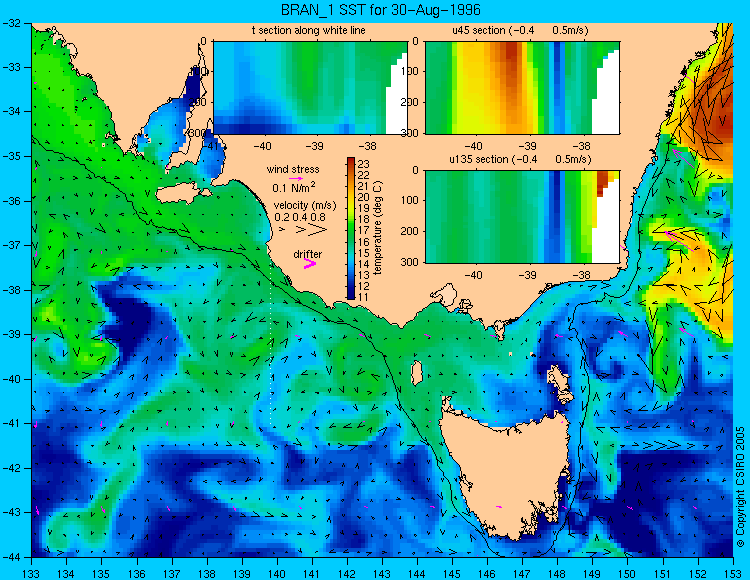Click longitude axis label 153

tap(732, 574)
